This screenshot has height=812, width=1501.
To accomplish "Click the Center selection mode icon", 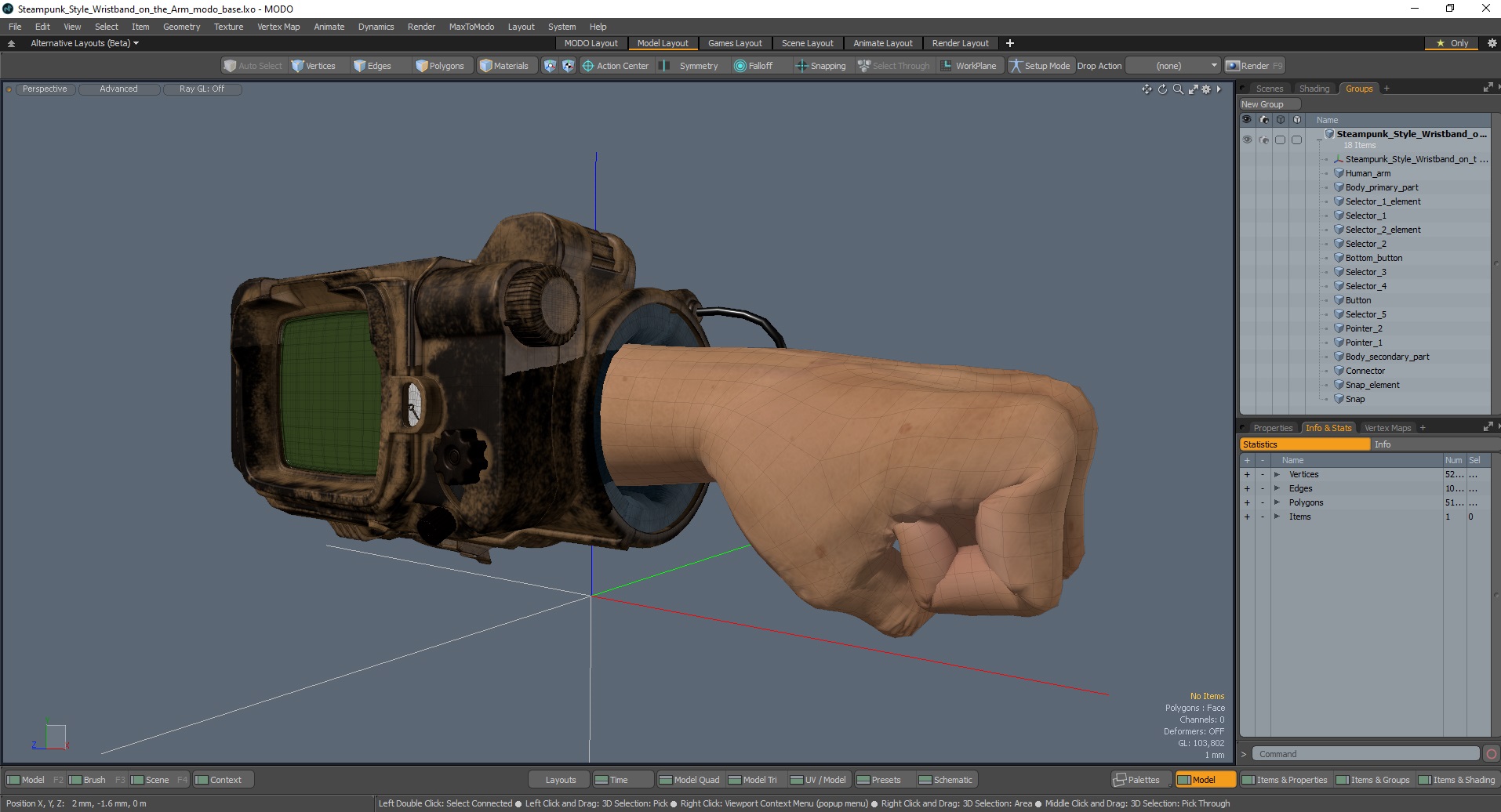I will pos(569,66).
